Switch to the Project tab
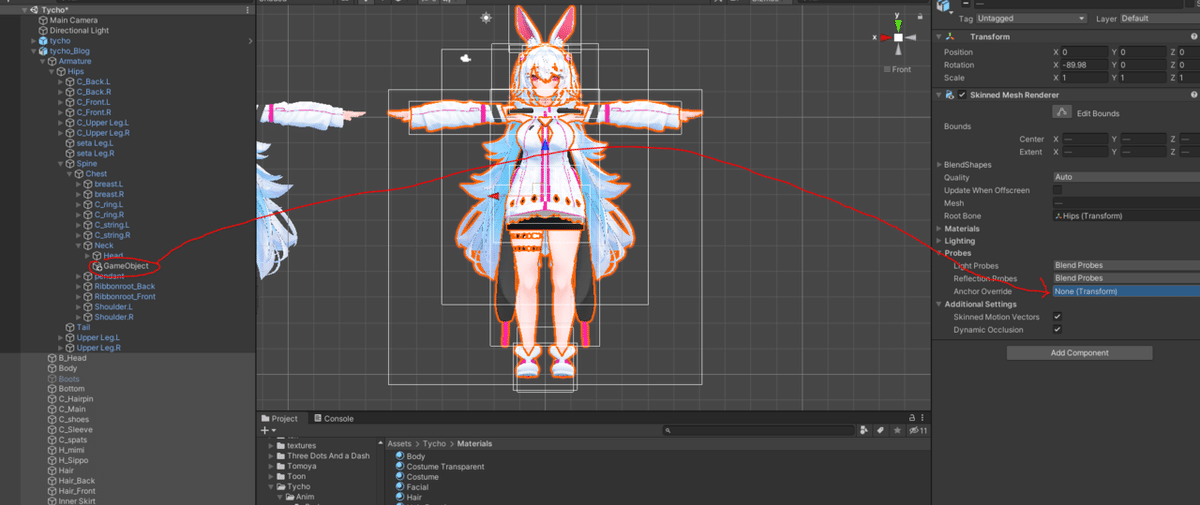The height and width of the screenshot is (505, 1200). (279, 418)
